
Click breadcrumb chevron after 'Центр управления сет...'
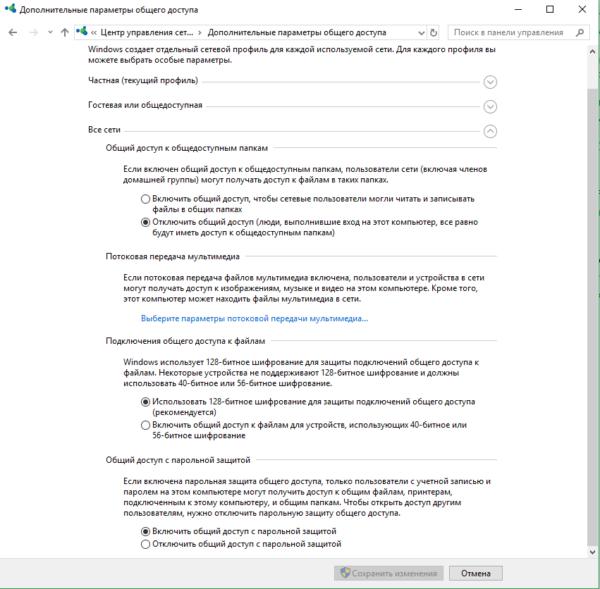(x=200, y=33)
